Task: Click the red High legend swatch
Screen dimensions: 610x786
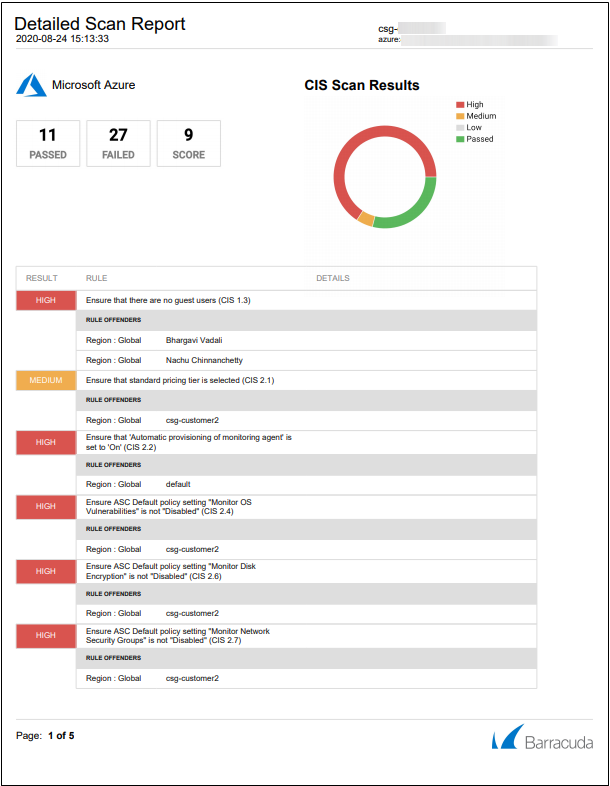Action: [460, 105]
